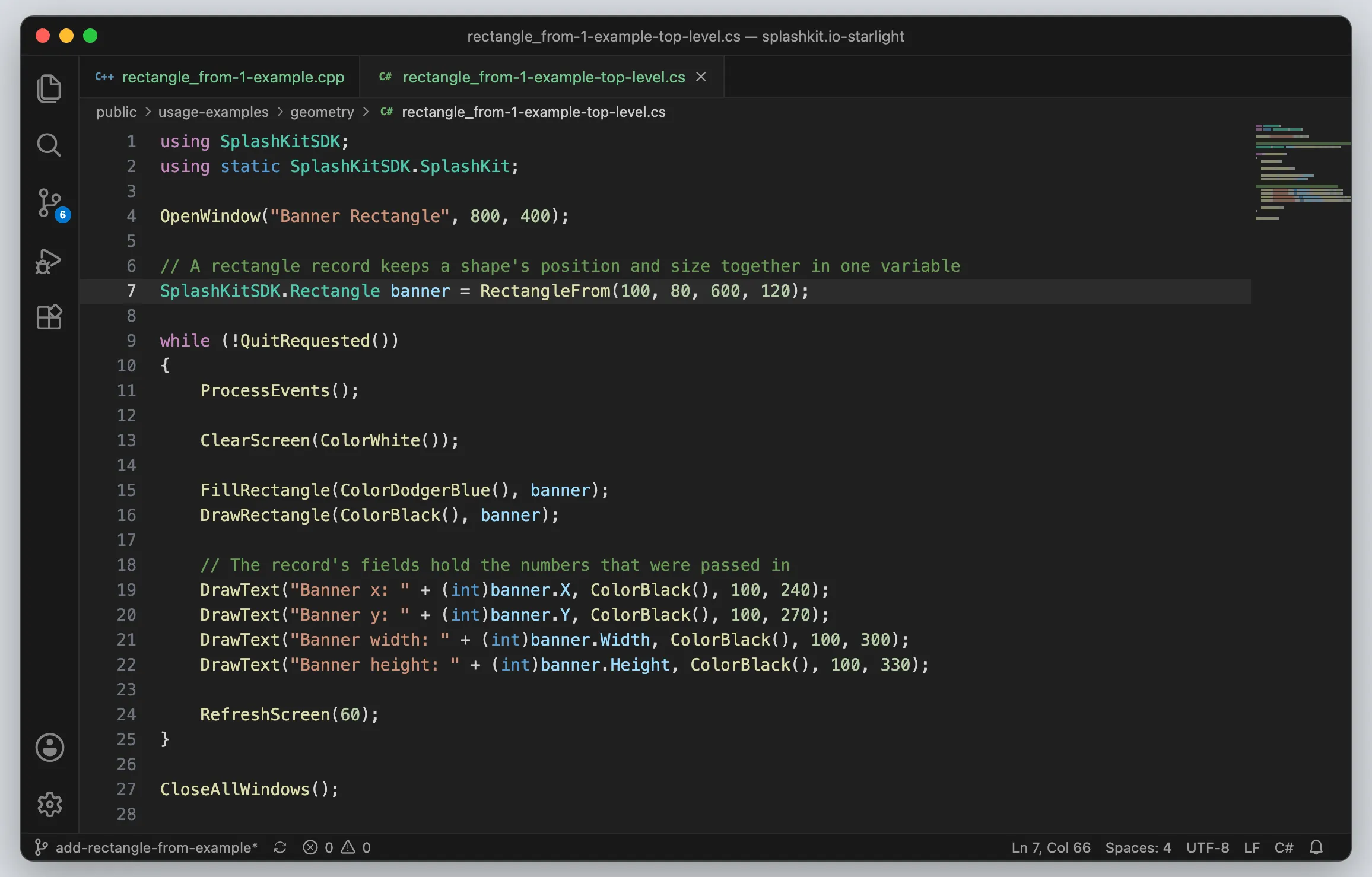Click "banner.Height" on line 22
The image size is (1372, 877).
pyautogui.click(x=605, y=665)
